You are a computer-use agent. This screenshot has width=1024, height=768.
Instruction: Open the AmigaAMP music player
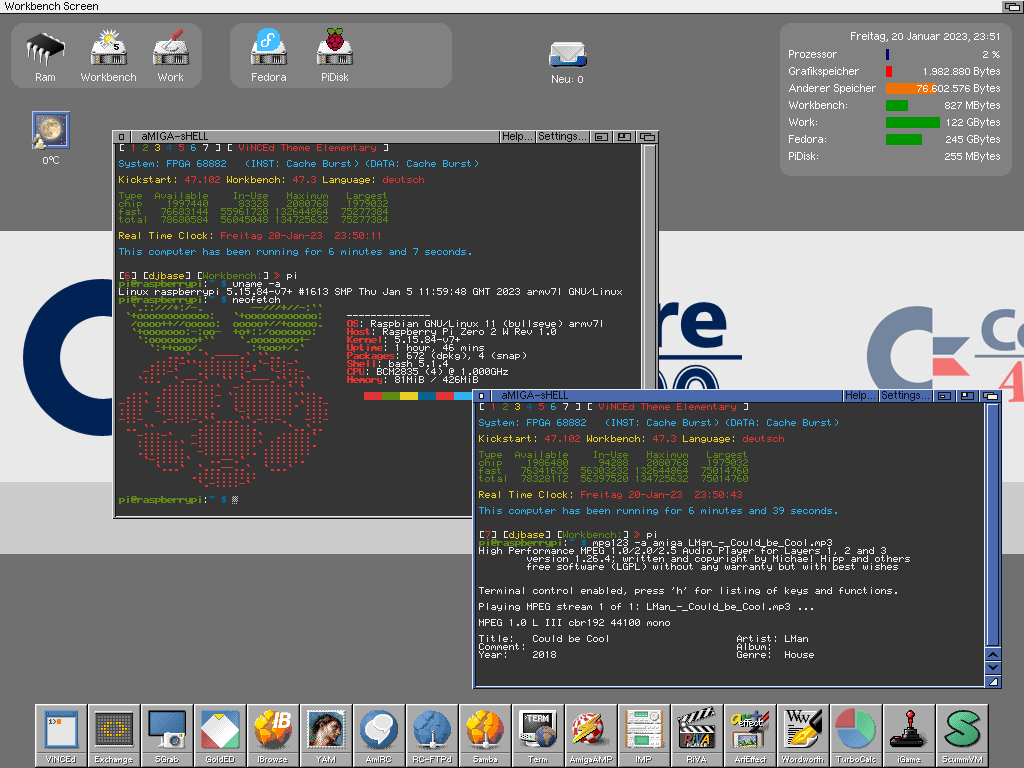pyautogui.click(x=590, y=735)
